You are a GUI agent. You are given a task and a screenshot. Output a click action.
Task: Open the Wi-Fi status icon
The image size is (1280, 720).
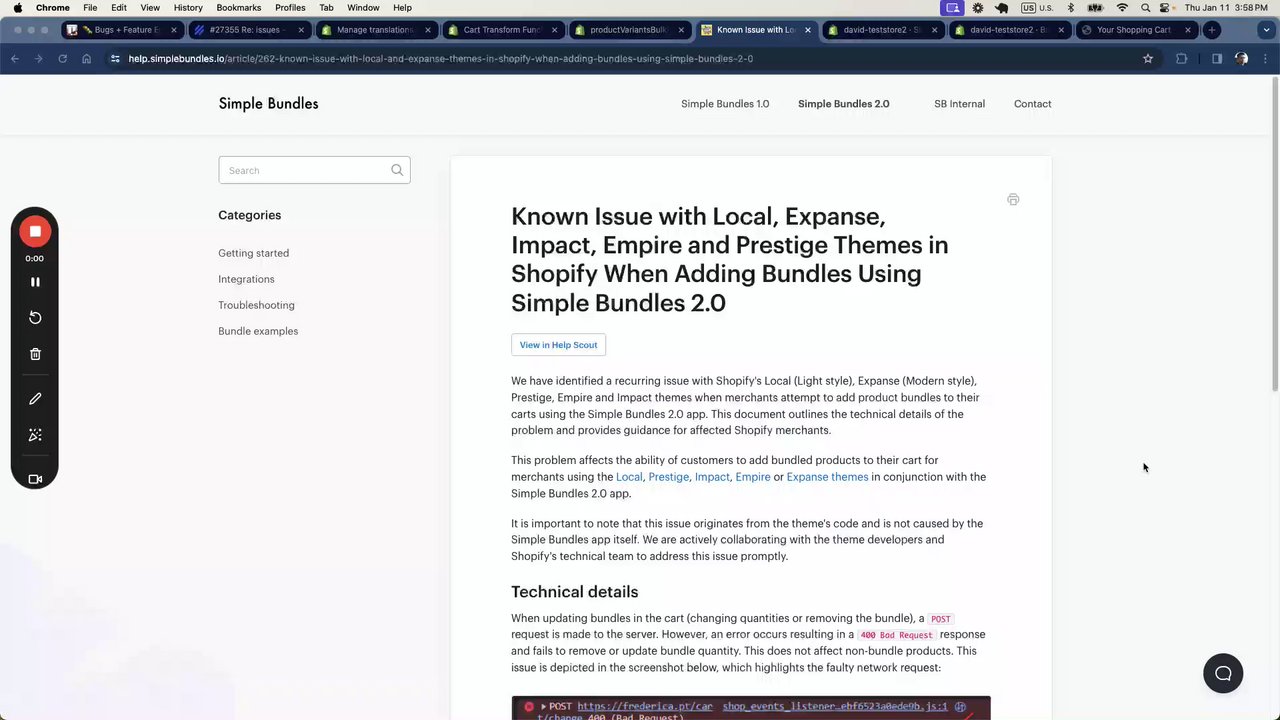pos(1122,7)
